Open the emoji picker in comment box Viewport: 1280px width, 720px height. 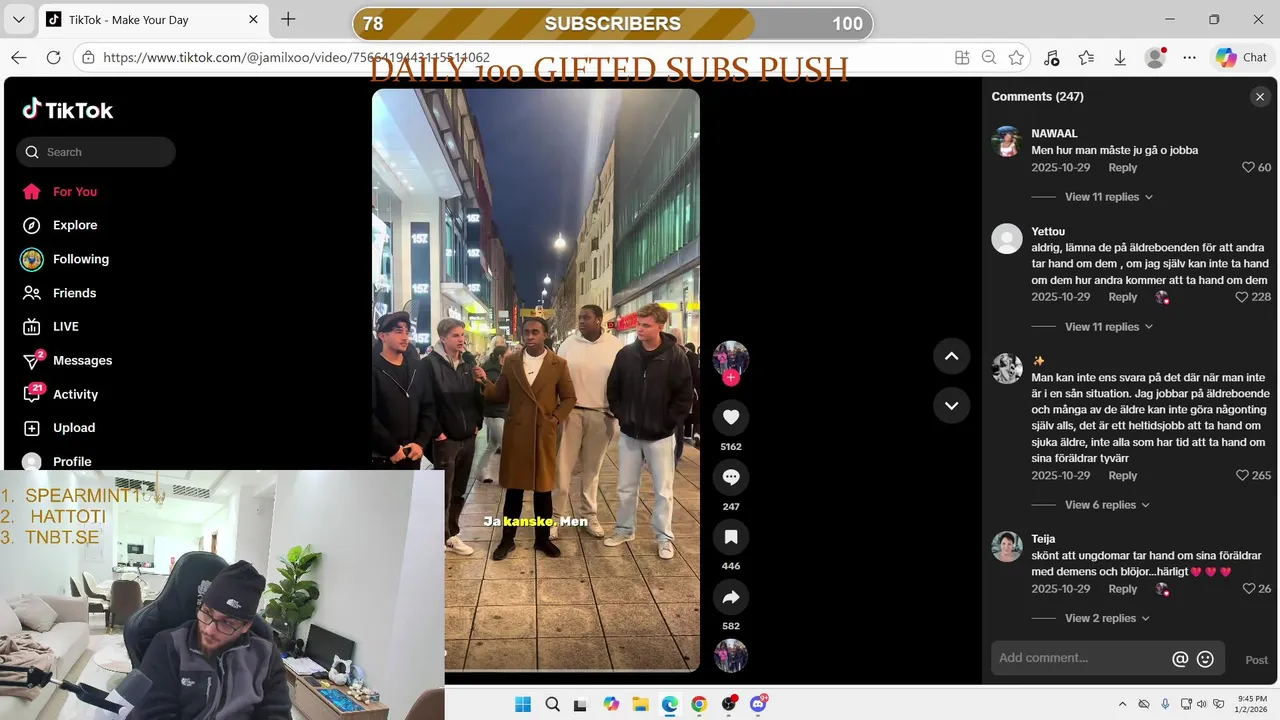1205,659
